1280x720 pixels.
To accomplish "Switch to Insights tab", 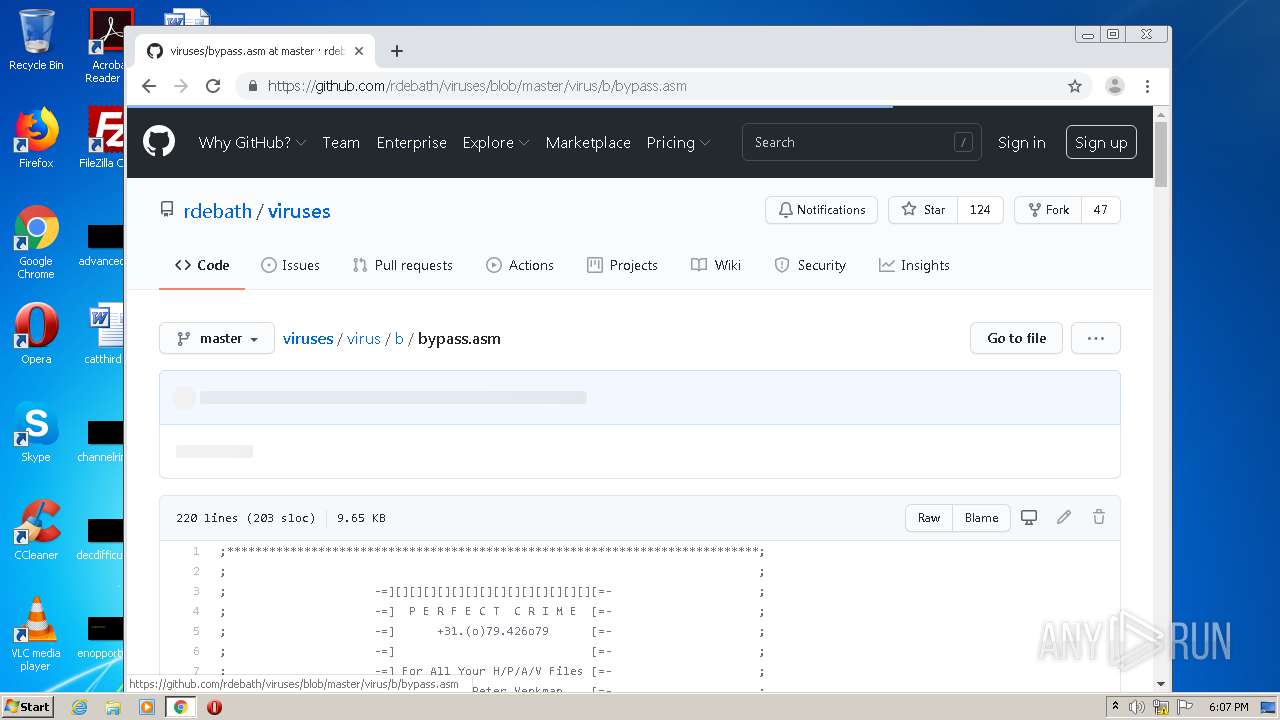I will tap(914, 265).
